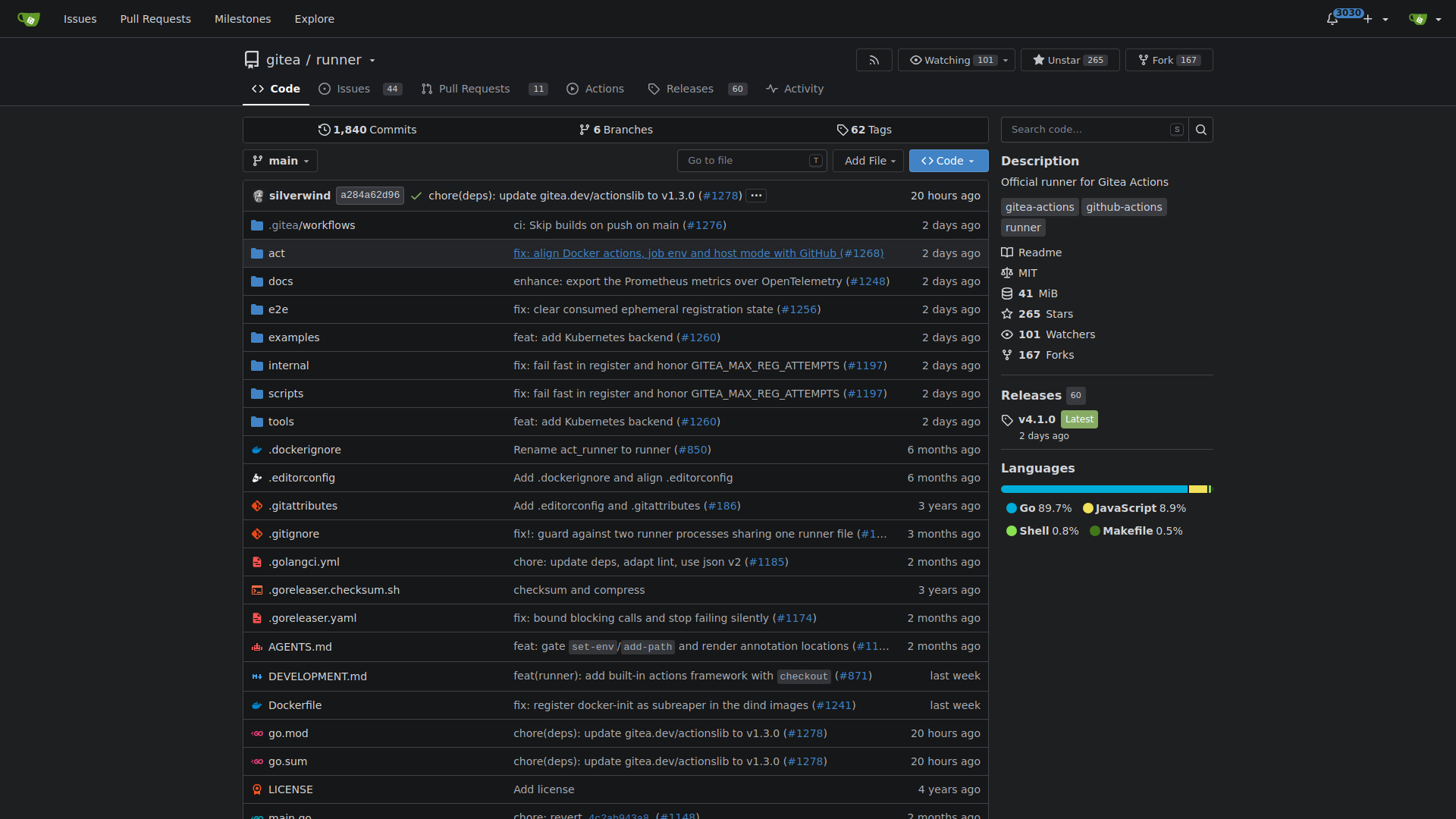Viewport: 1456px width, 819px height.
Task: Open Explore in the top navigation
Action: point(314,19)
